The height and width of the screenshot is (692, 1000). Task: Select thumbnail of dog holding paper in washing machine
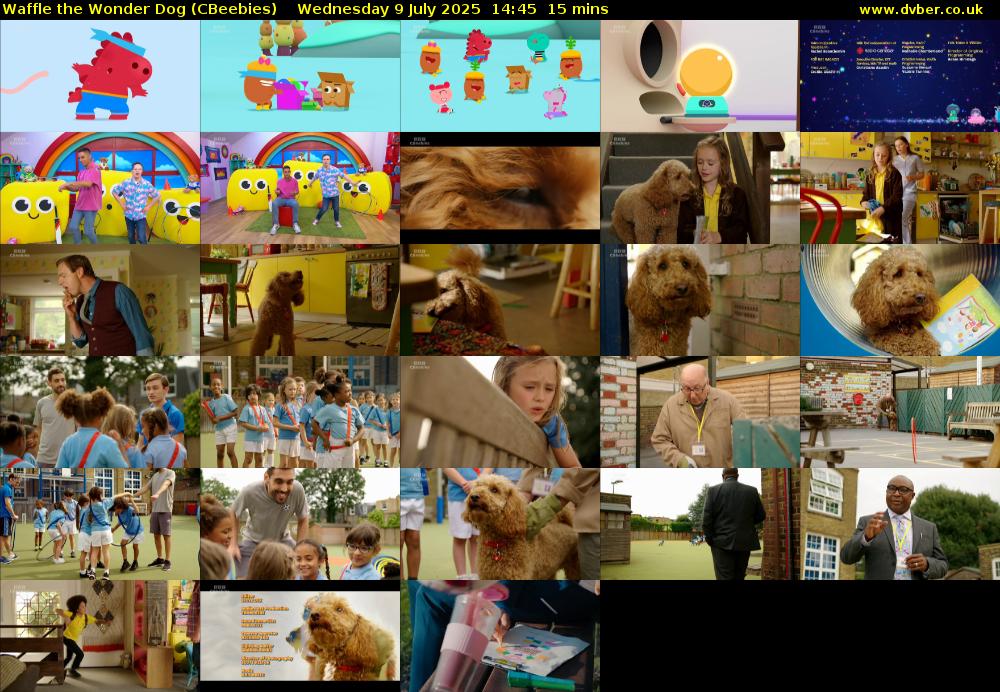pos(900,300)
